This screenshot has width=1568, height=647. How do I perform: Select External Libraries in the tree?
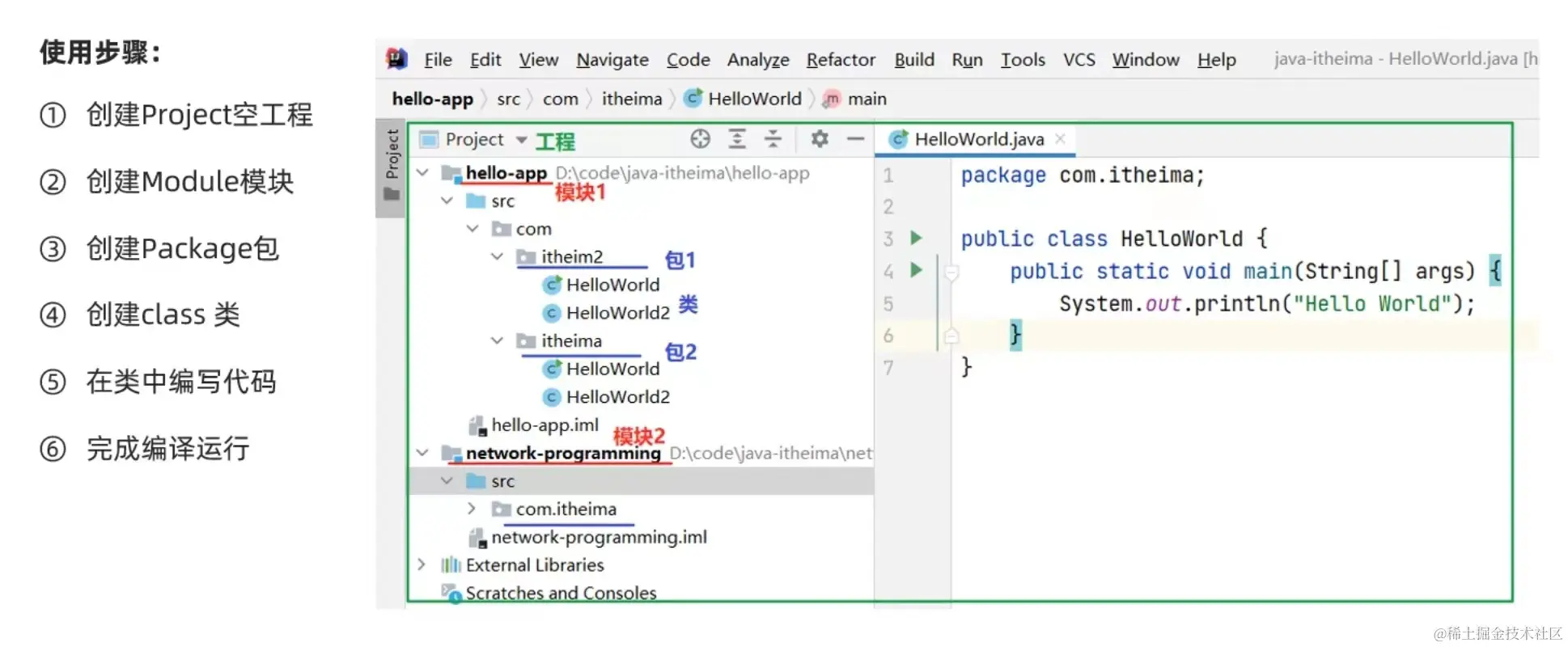(535, 565)
